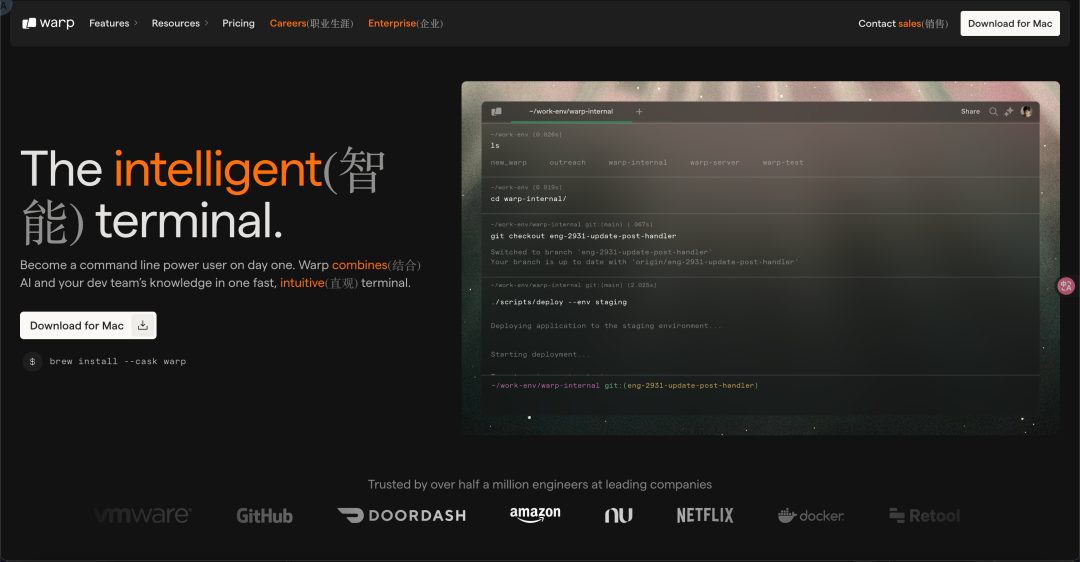Click the DoorDash logo

(x=402, y=515)
